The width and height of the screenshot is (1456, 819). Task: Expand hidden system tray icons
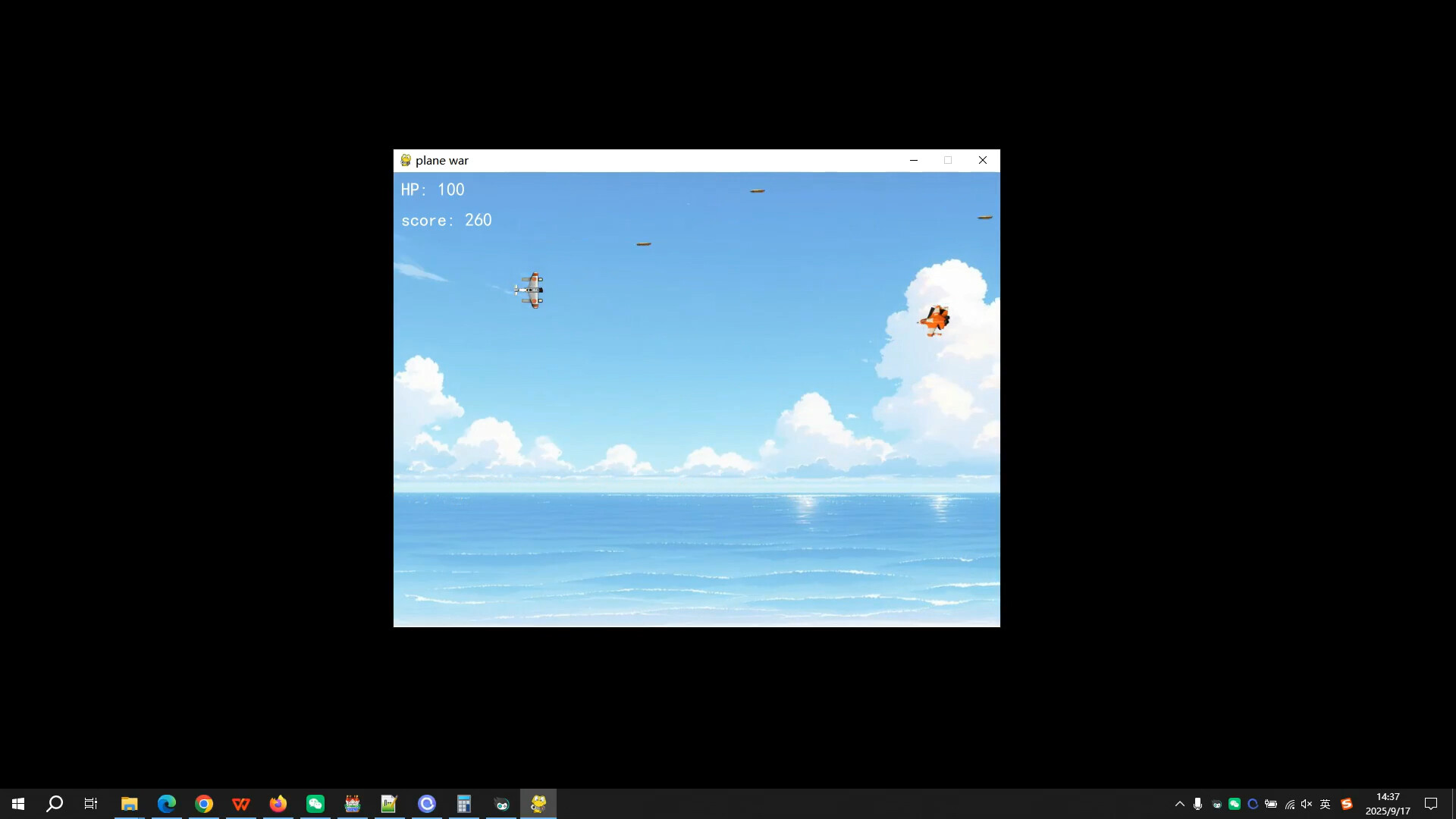click(x=1179, y=804)
